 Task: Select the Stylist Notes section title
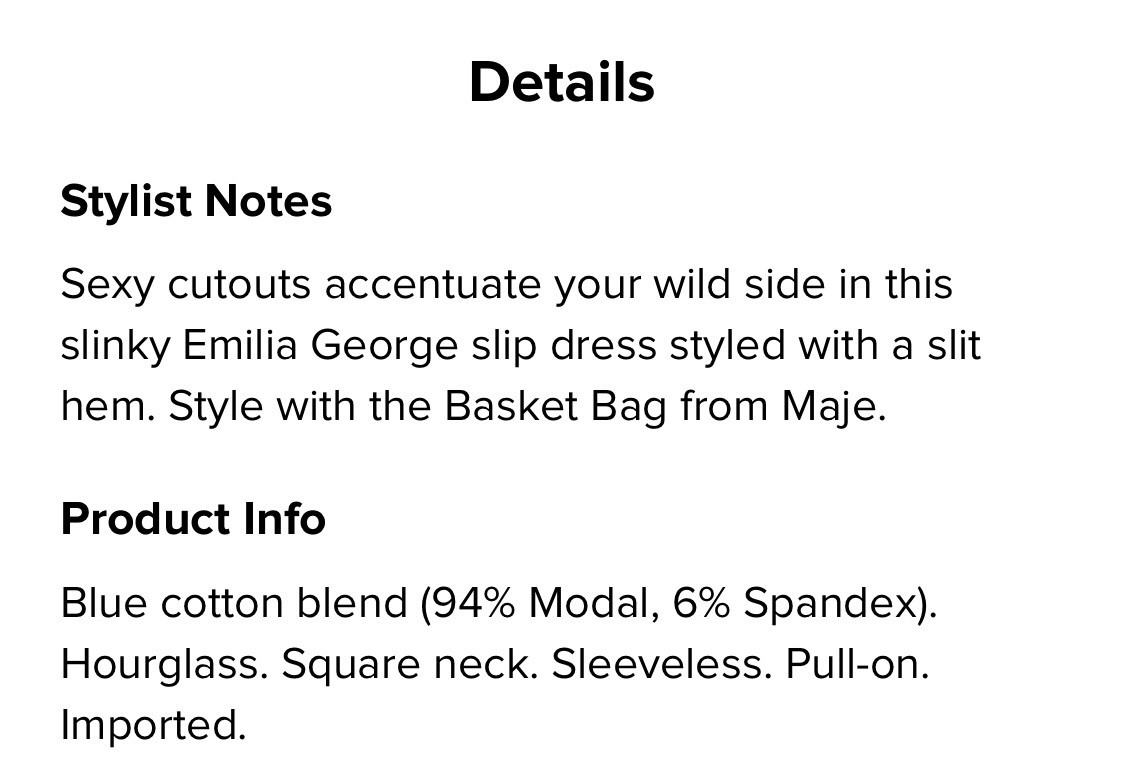[x=196, y=201]
